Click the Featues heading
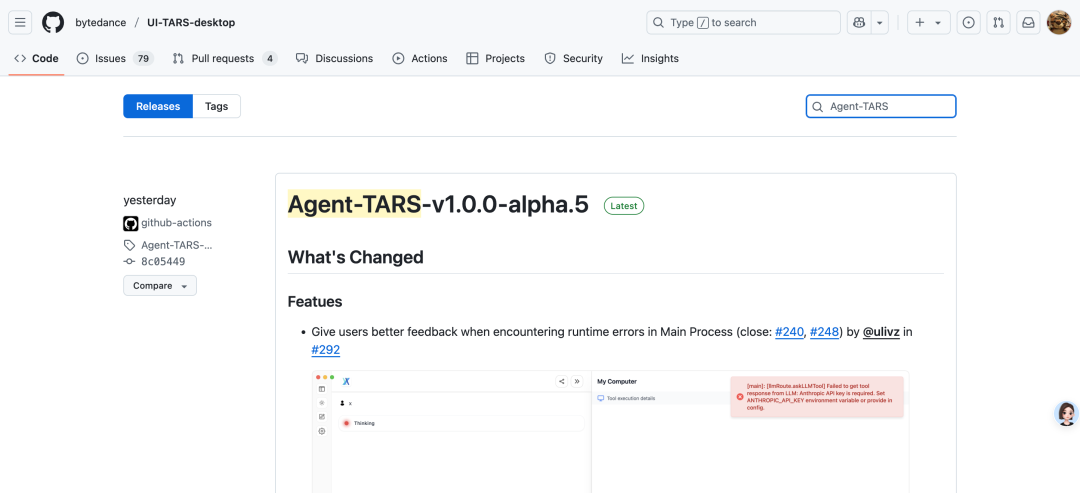Screen dimensions: 1080x493 (x=315, y=302)
